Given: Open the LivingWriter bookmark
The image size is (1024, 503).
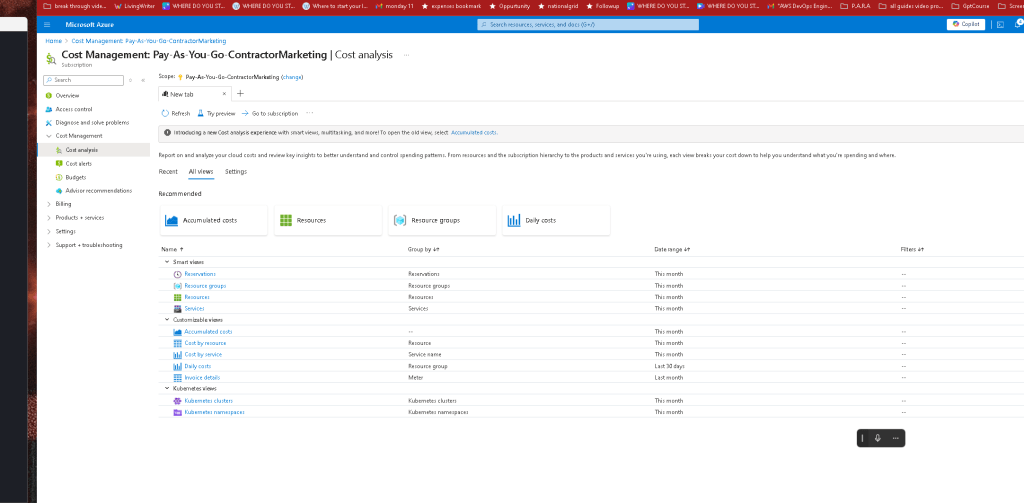Looking at the screenshot, I should [135, 6].
